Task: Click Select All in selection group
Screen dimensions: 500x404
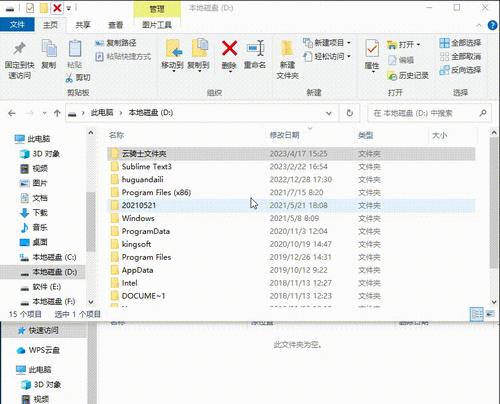Action: [x=460, y=43]
